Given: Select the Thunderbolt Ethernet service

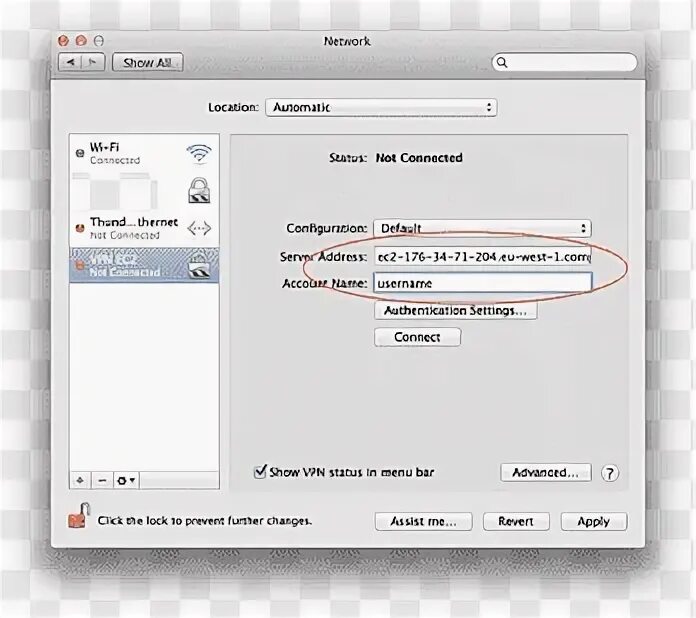Looking at the screenshot, I should [x=144, y=228].
